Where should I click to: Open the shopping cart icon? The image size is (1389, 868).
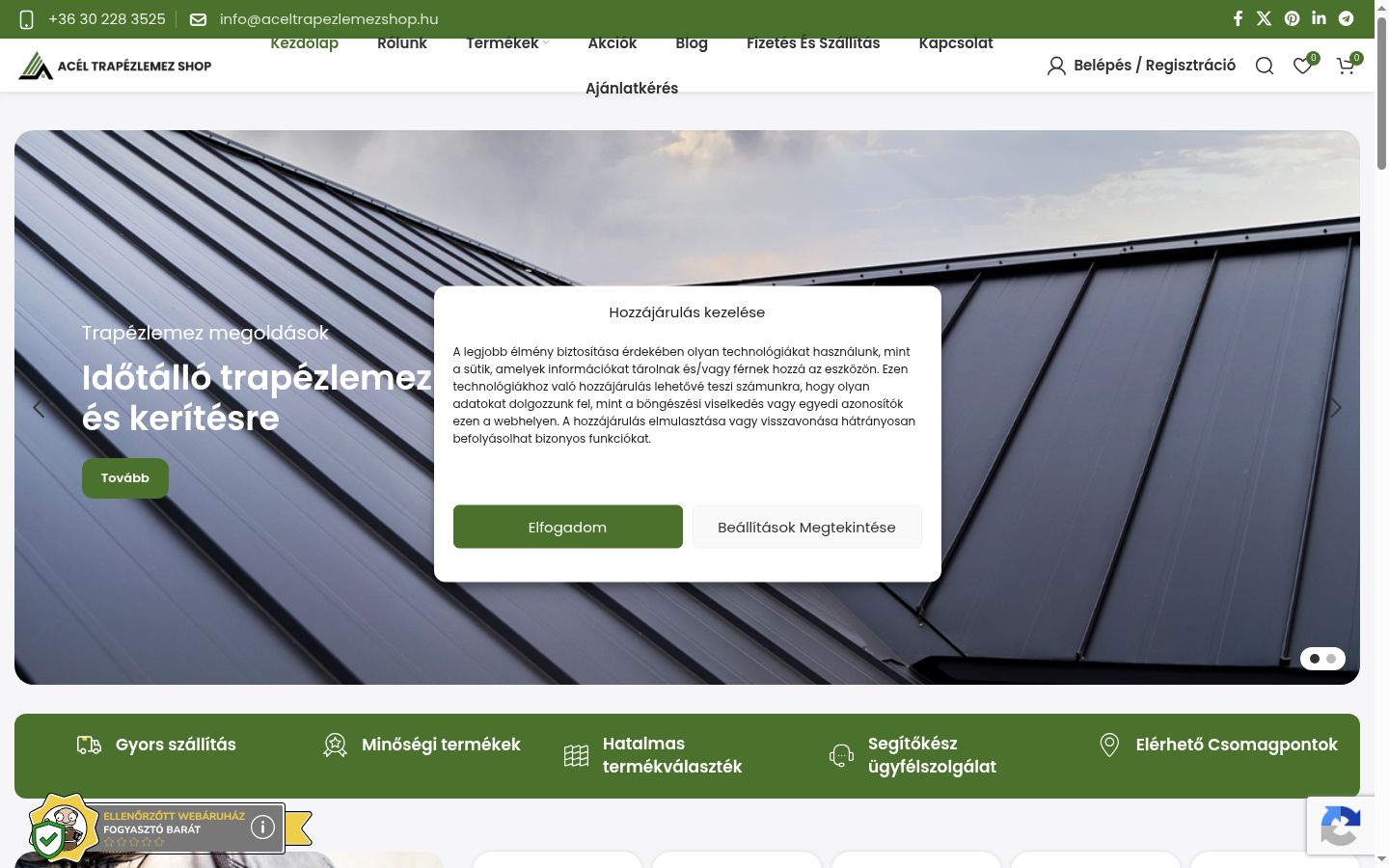click(x=1346, y=66)
